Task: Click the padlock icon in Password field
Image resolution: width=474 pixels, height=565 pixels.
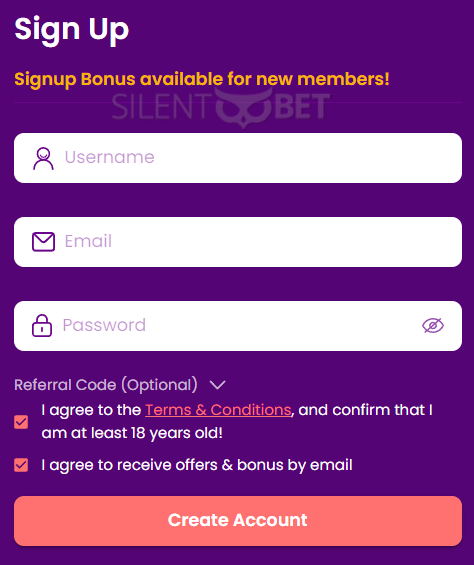Action: [42, 326]
